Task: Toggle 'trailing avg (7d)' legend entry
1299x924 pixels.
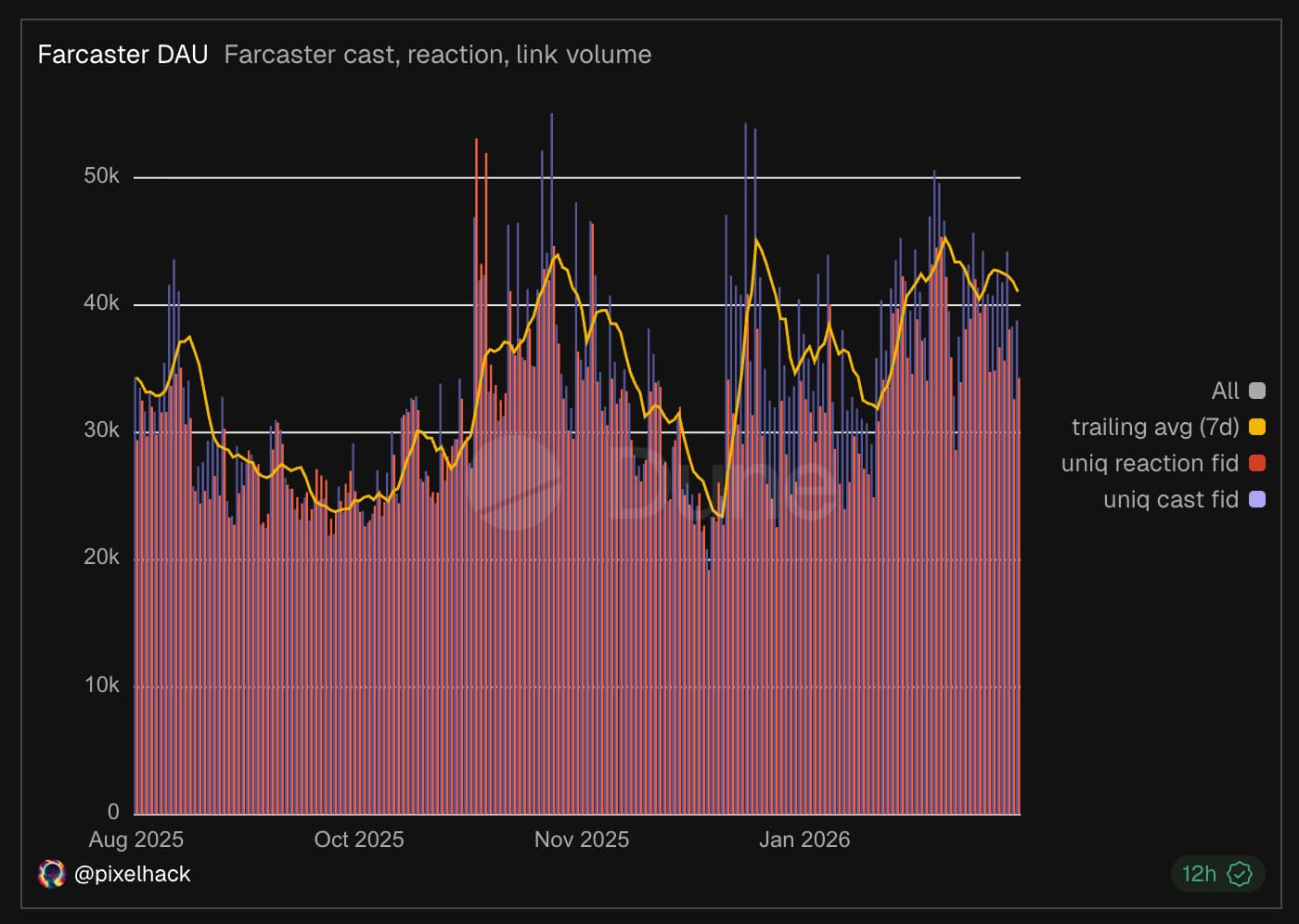Action: tap(1154, 427)
